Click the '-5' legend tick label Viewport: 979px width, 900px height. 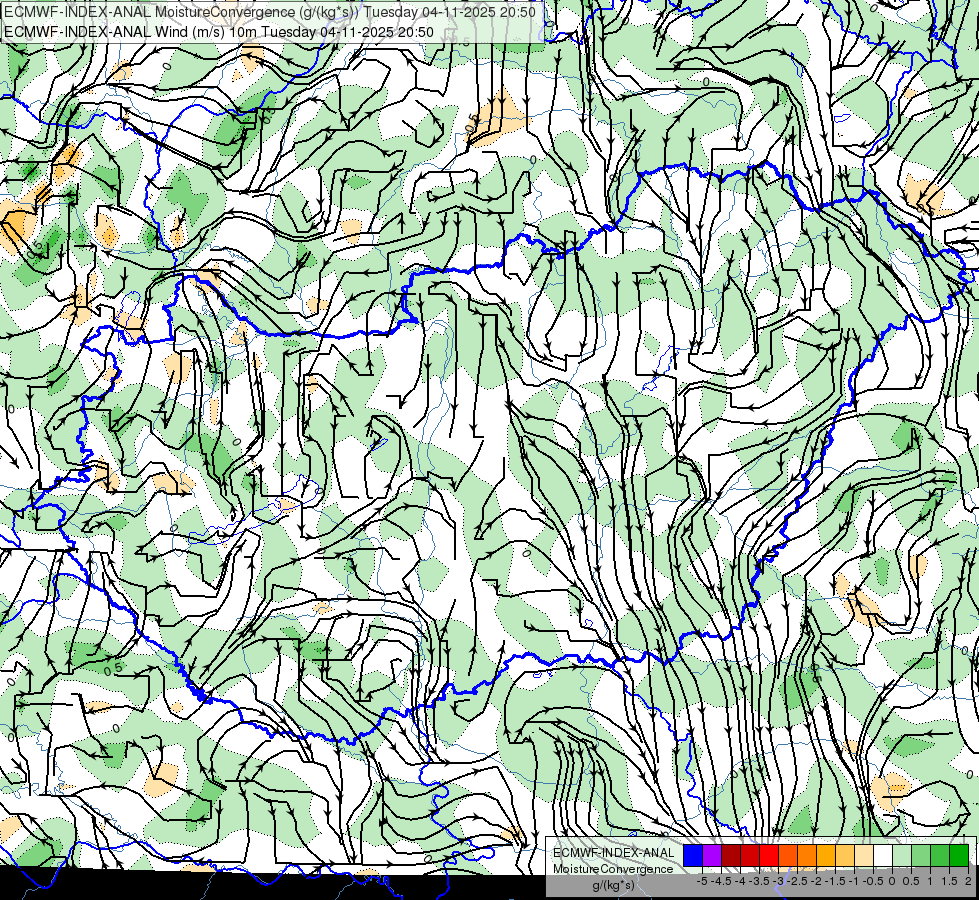click(702, 881)
